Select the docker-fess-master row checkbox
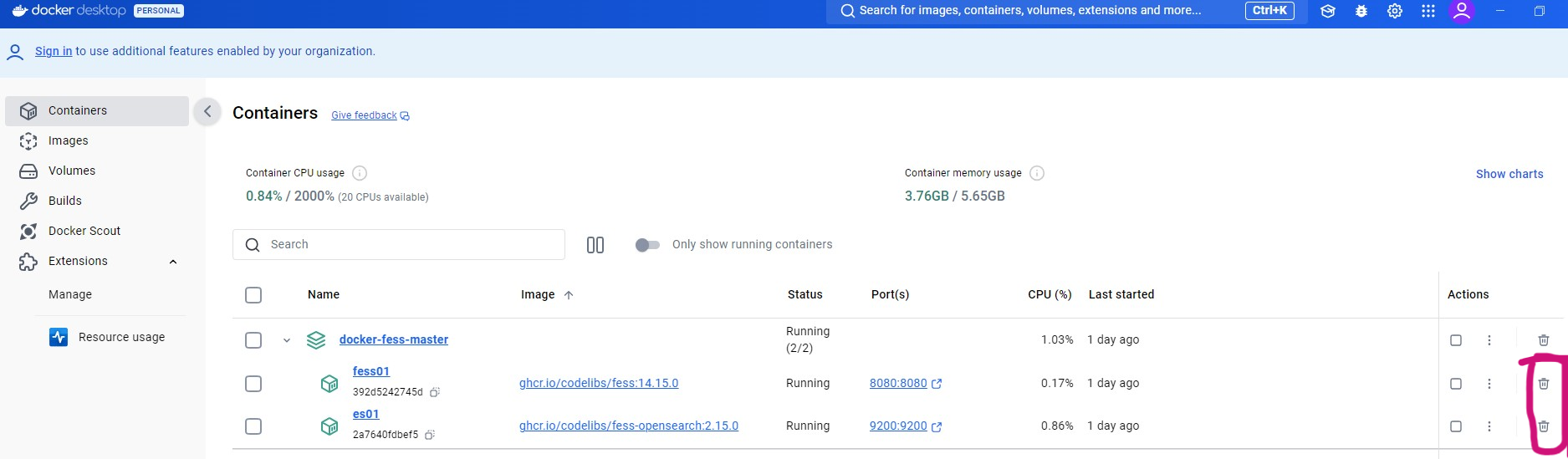The height and width of the screenshot is (459, 1568). point(253,340)
